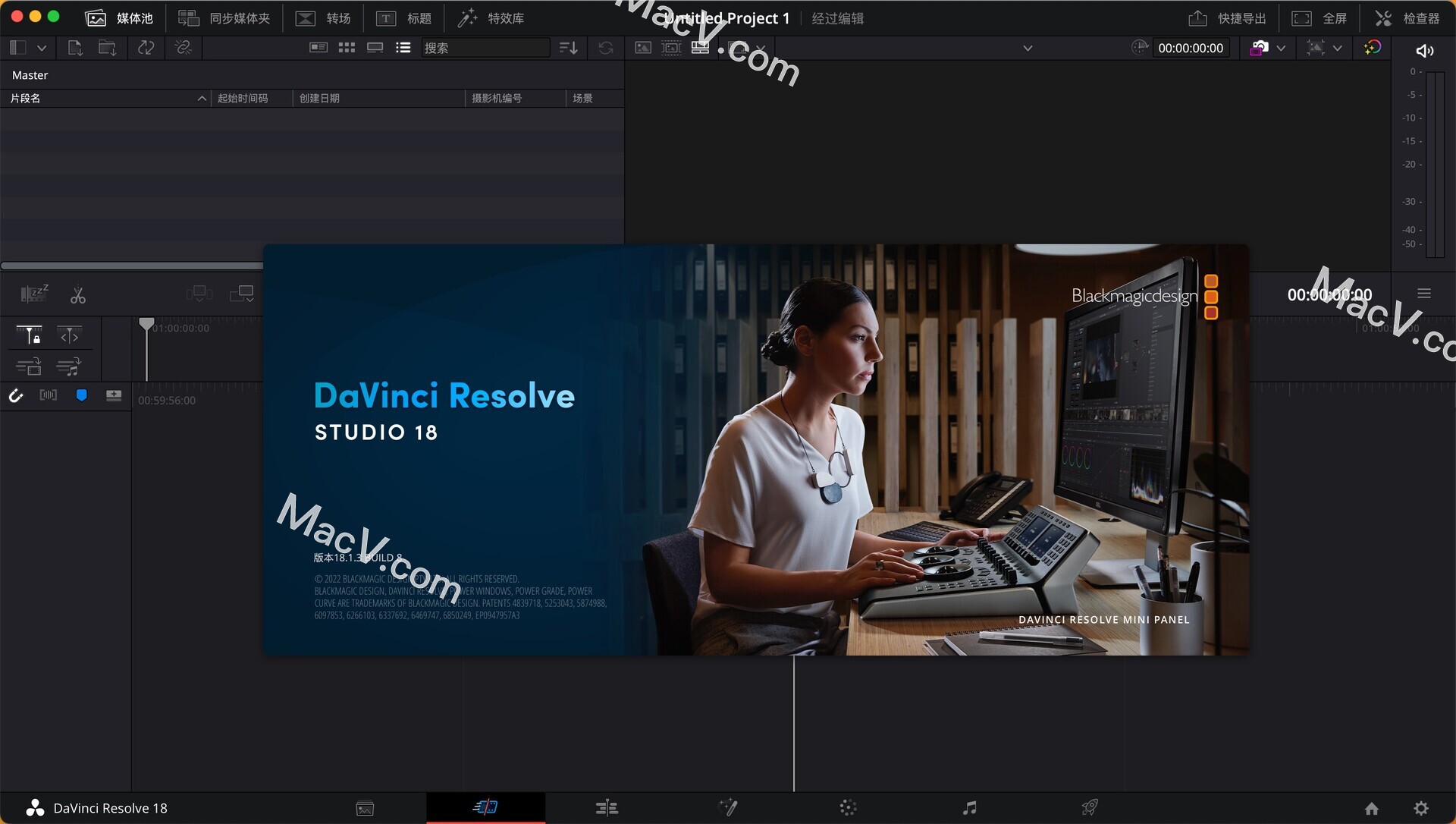The height and width of the screenshot is (824, 1456).
Task: Open the 转场 transitions panel
Action: point(323,18)
